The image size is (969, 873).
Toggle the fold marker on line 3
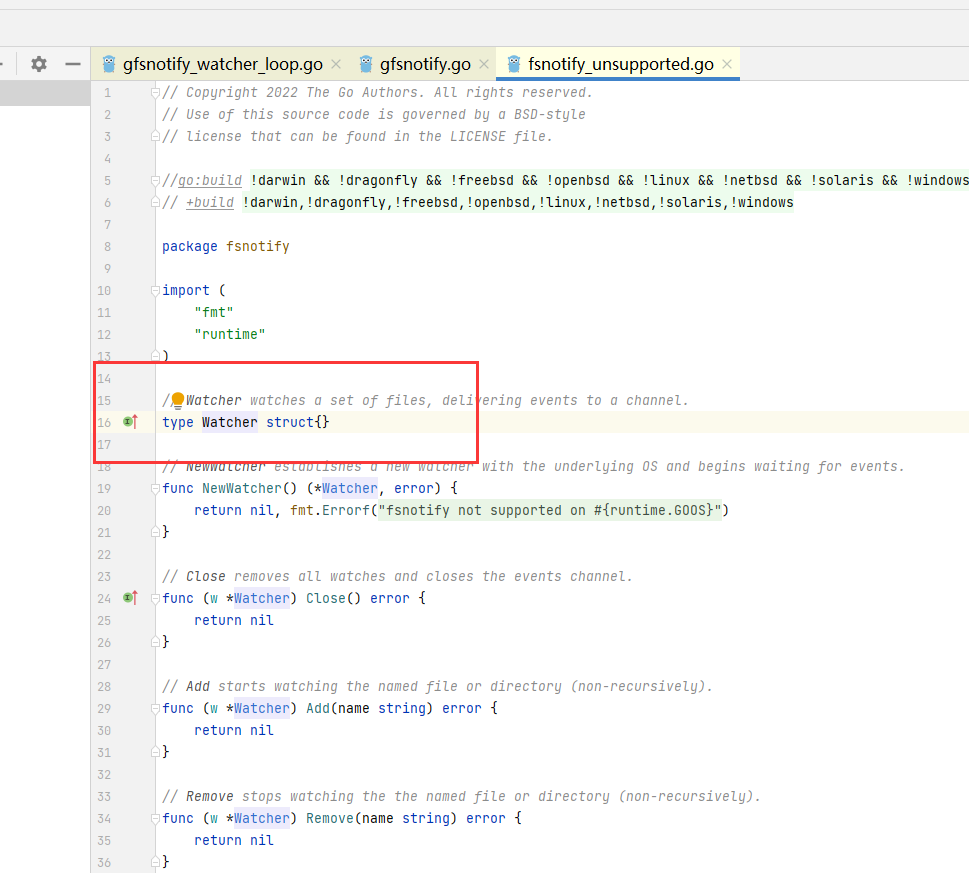(155, 137)
